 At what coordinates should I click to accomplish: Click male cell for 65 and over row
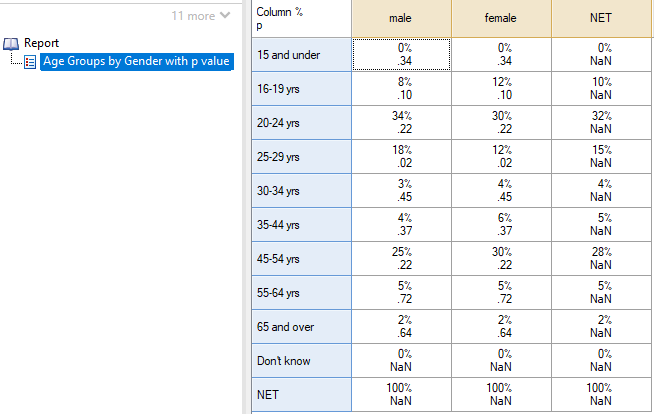(401, 327)
